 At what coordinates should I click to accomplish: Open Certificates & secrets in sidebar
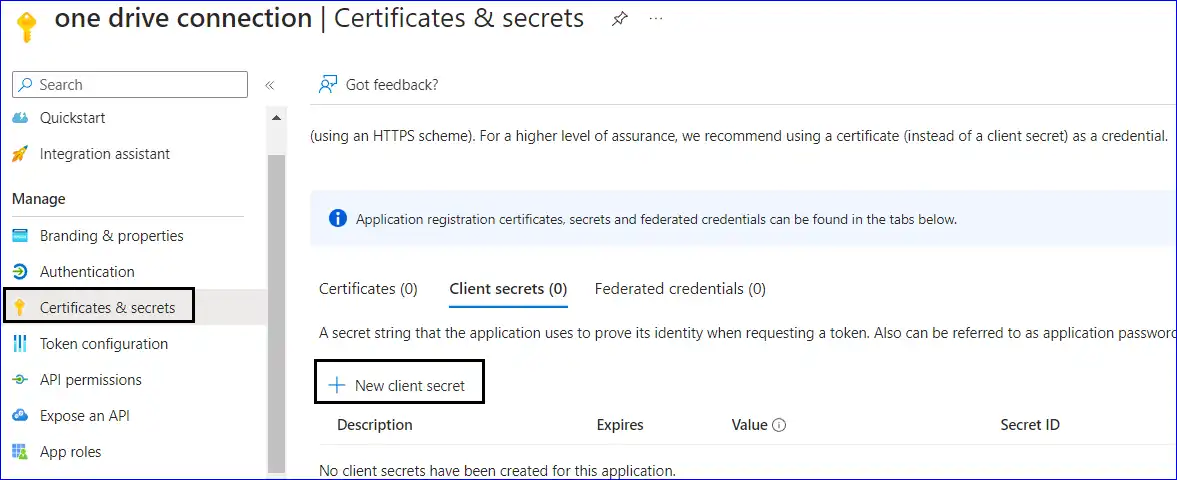(107, 308)
